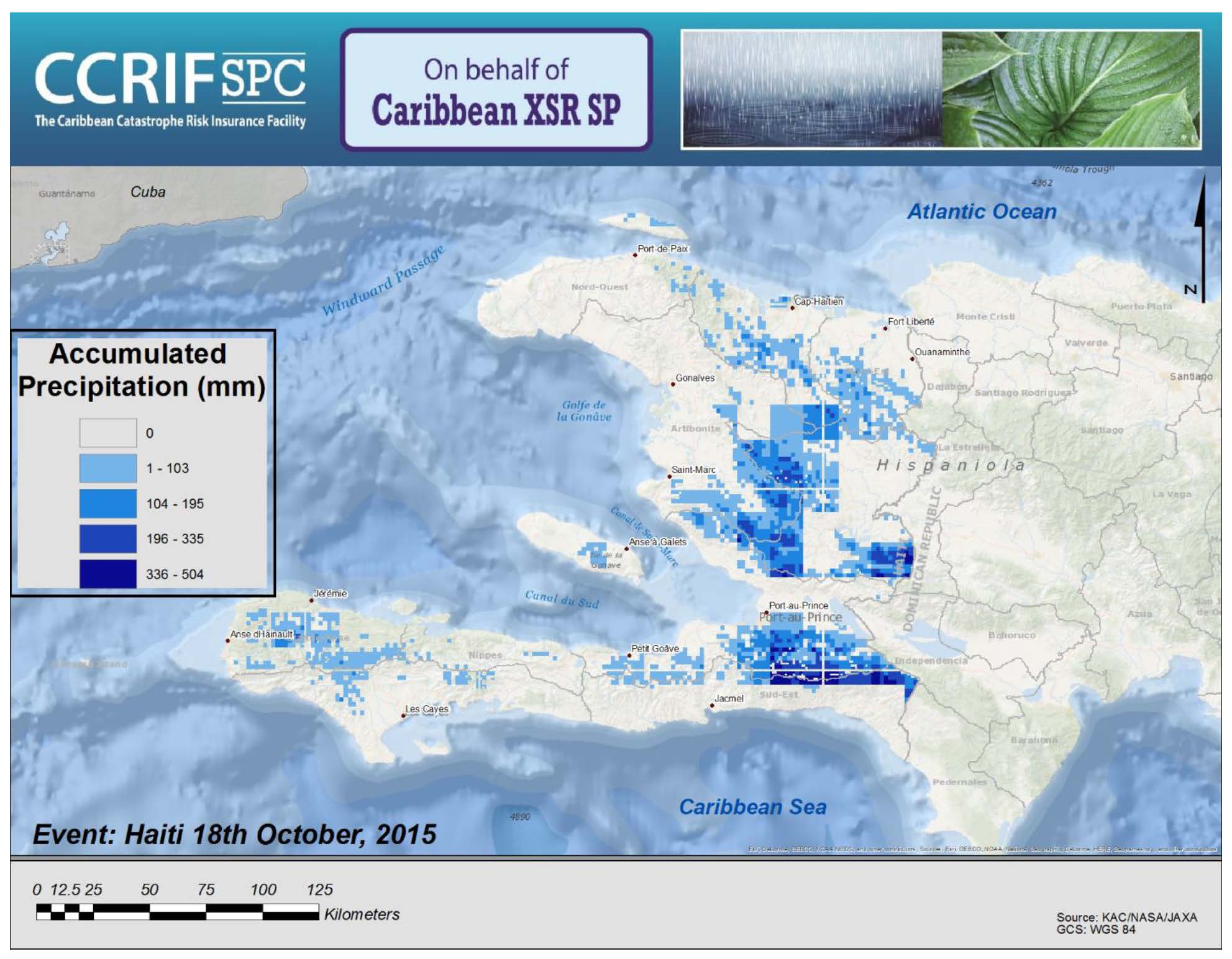
Task: Click the 'Kilometers' scale unit label
Action: click(x=362, y=914)
